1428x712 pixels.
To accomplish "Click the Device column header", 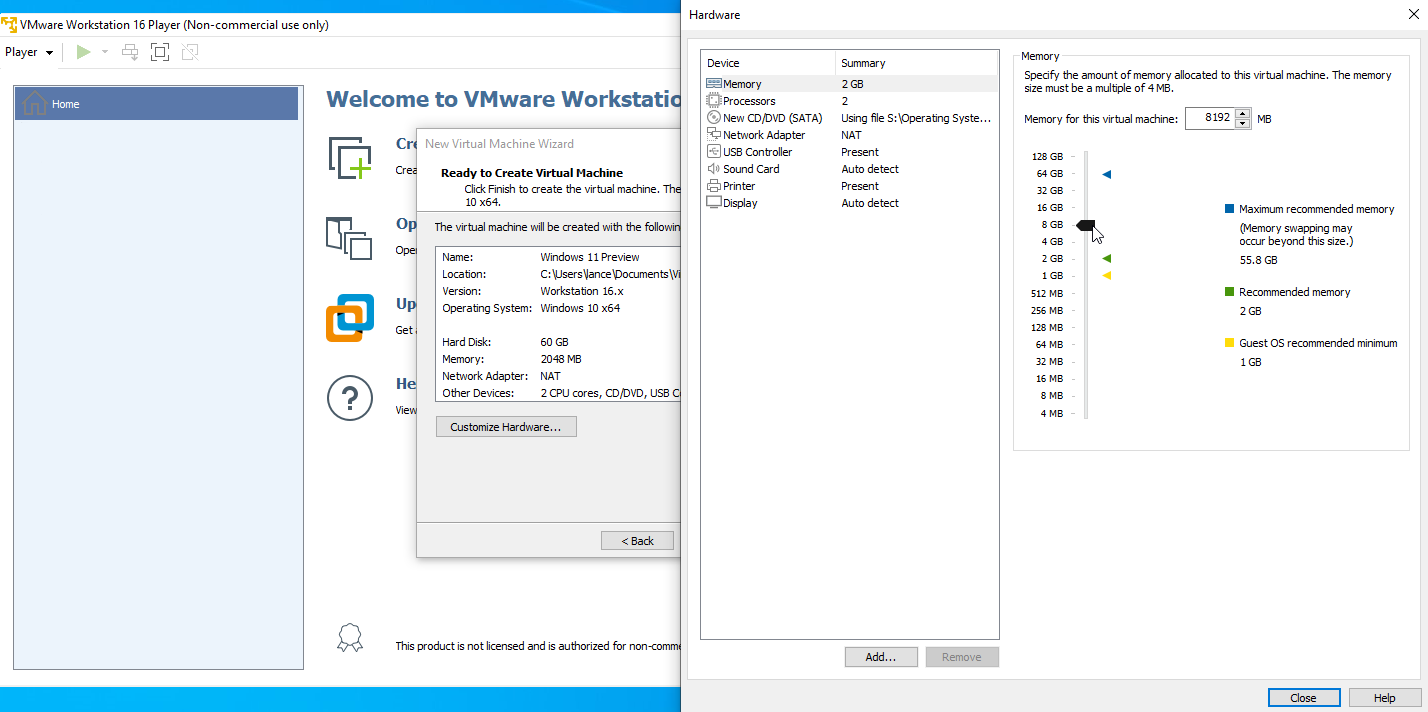I will (768, 63).
